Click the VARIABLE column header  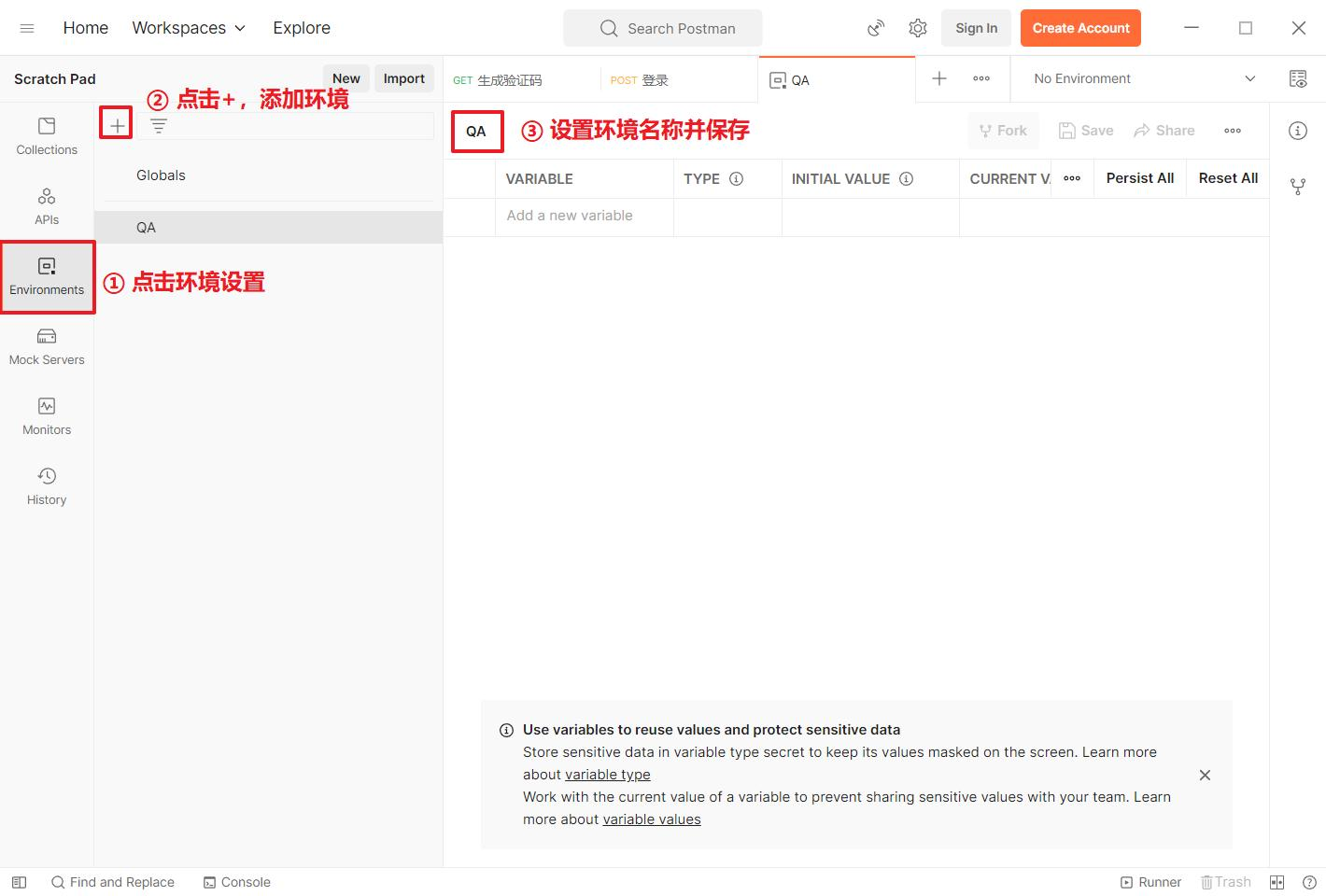pyautogui.click(x=540, y=179)
